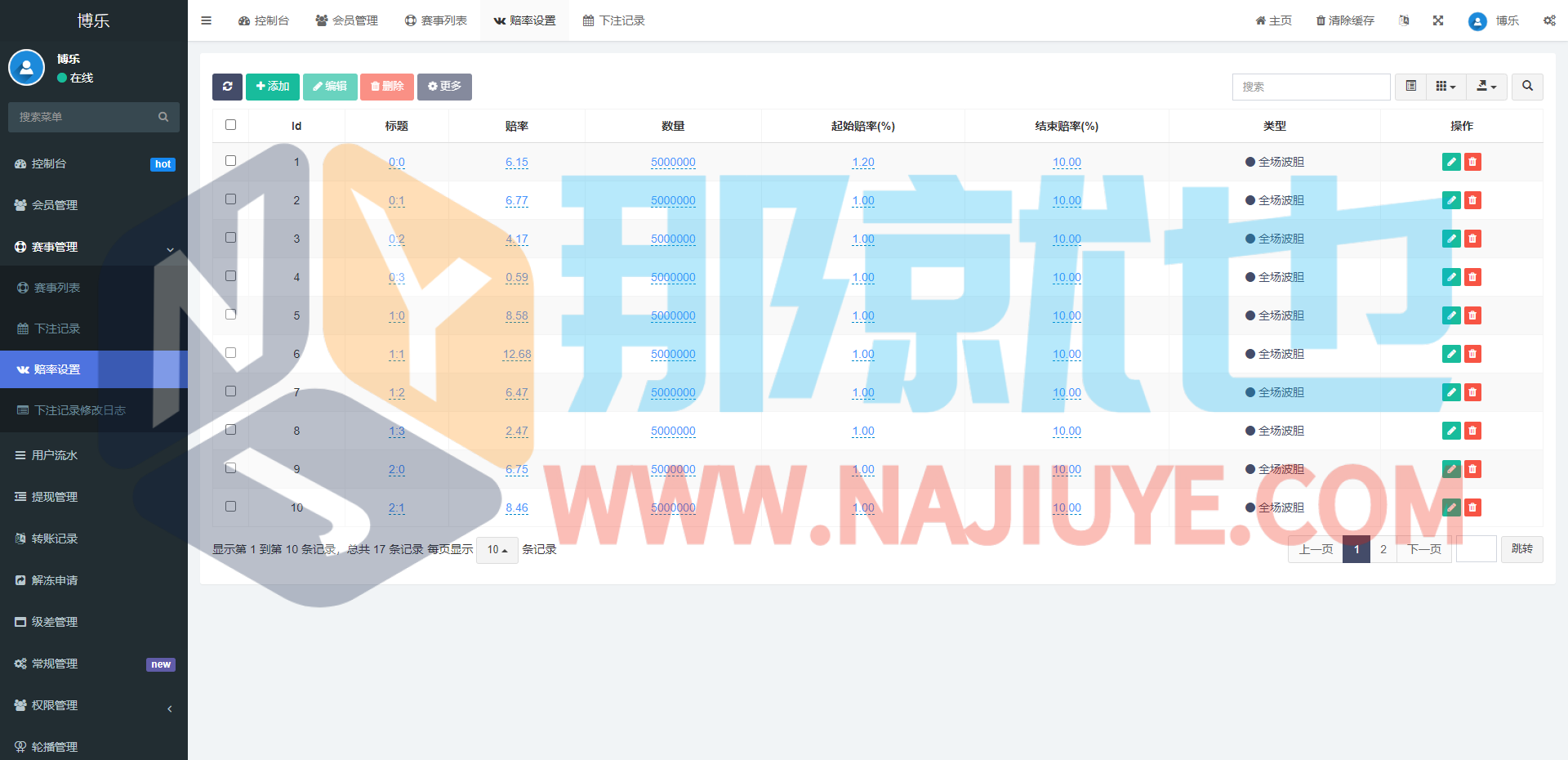Click the fullscreen icon in top bar
This screenshot has height=760, width=1568.
[x=1438, y=20]
